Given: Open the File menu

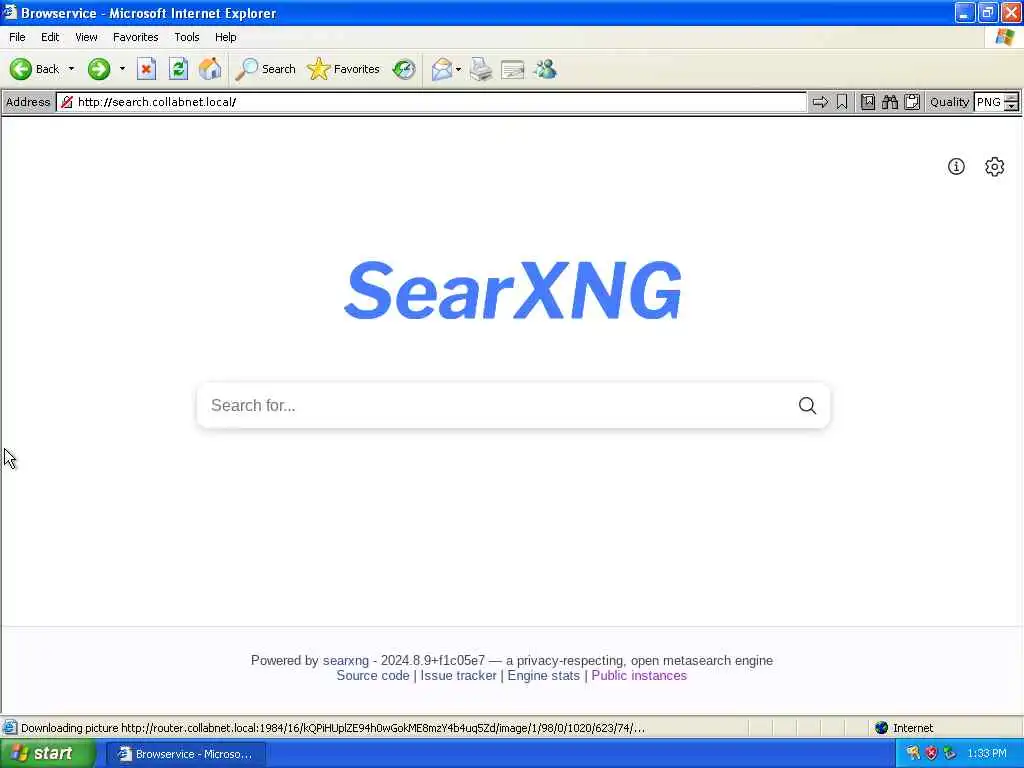Looking at the screenshot, I should point(17,37).
